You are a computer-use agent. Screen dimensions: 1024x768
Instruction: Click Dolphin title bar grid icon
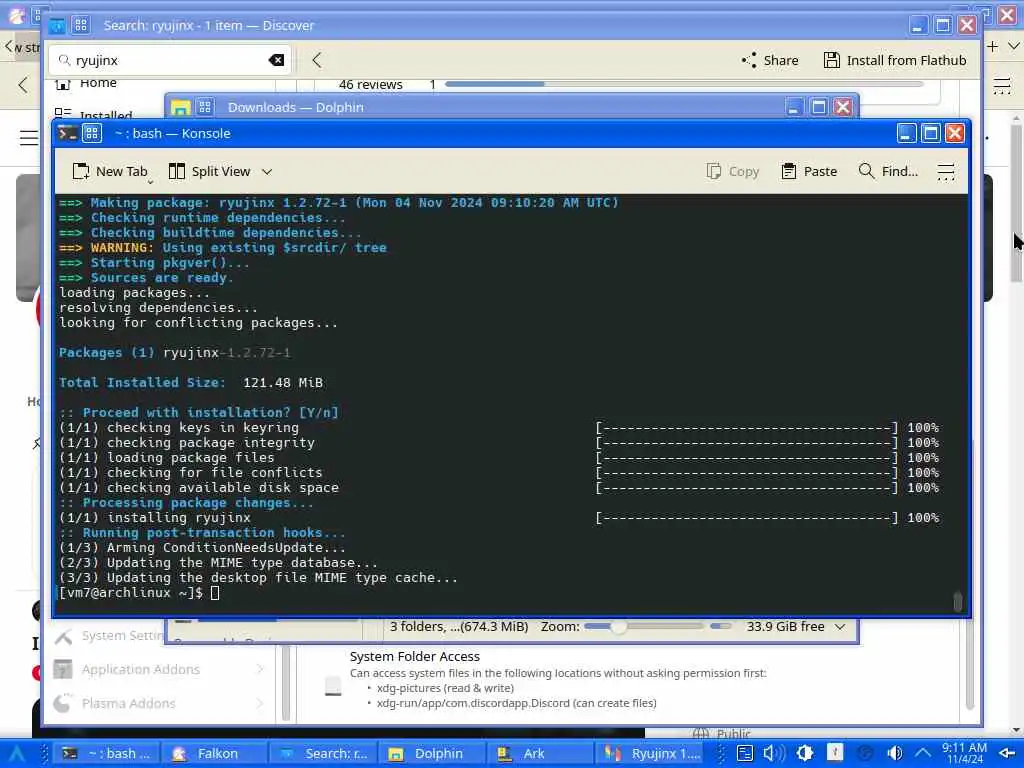click(x=205, y=107)
